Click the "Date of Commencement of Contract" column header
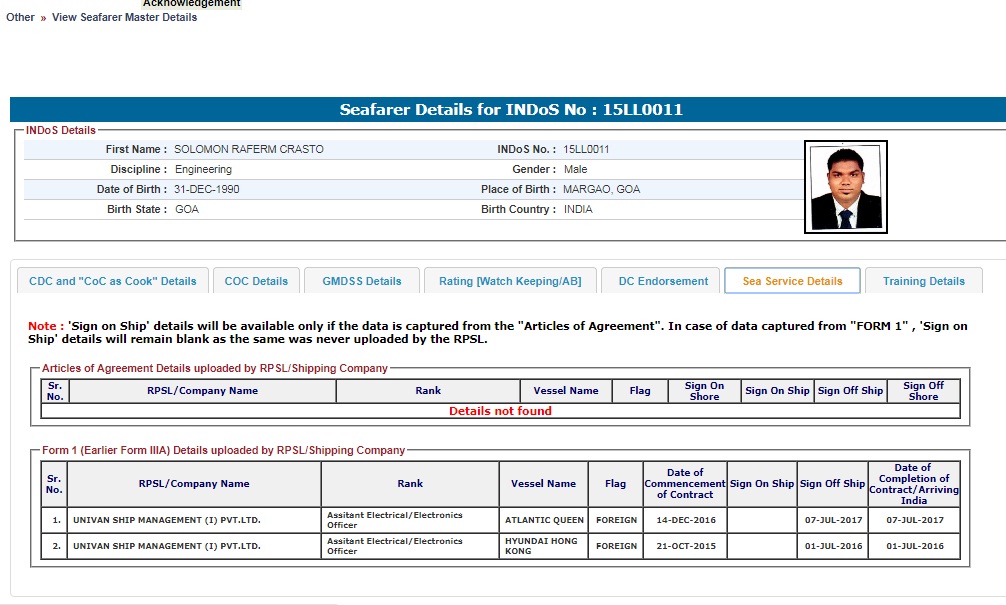 [x=684, y=484]
